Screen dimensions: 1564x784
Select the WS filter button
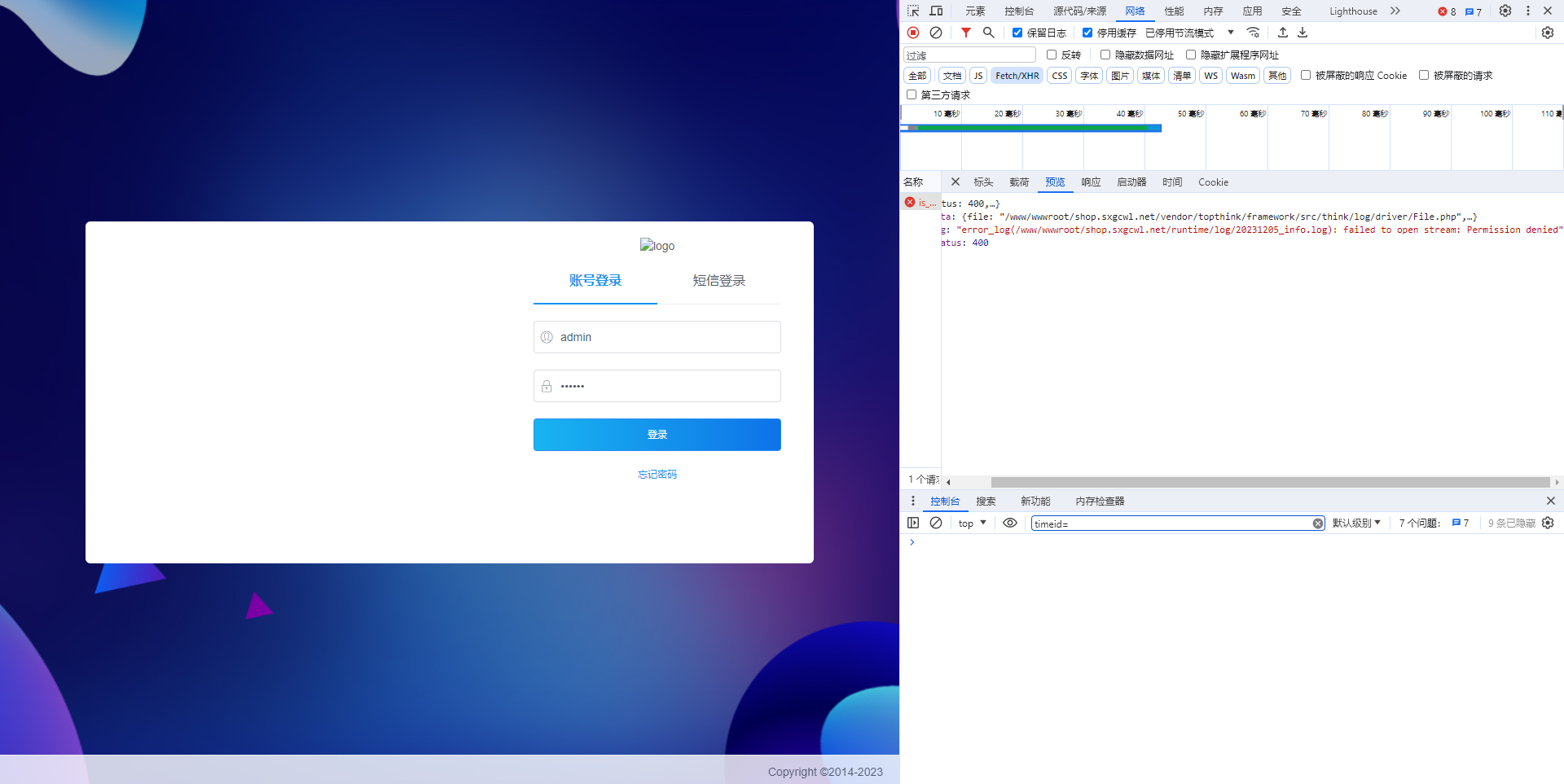1211,76
